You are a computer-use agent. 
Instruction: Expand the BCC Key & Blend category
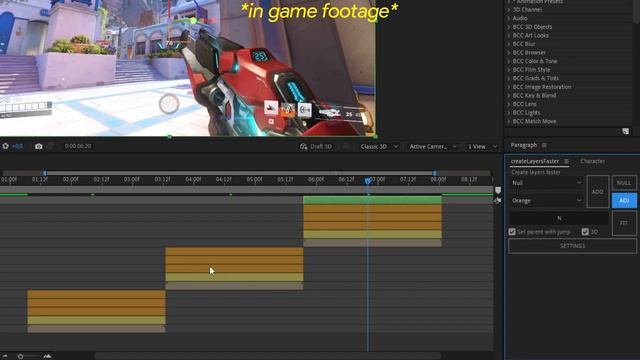click(x=509, y=96)
